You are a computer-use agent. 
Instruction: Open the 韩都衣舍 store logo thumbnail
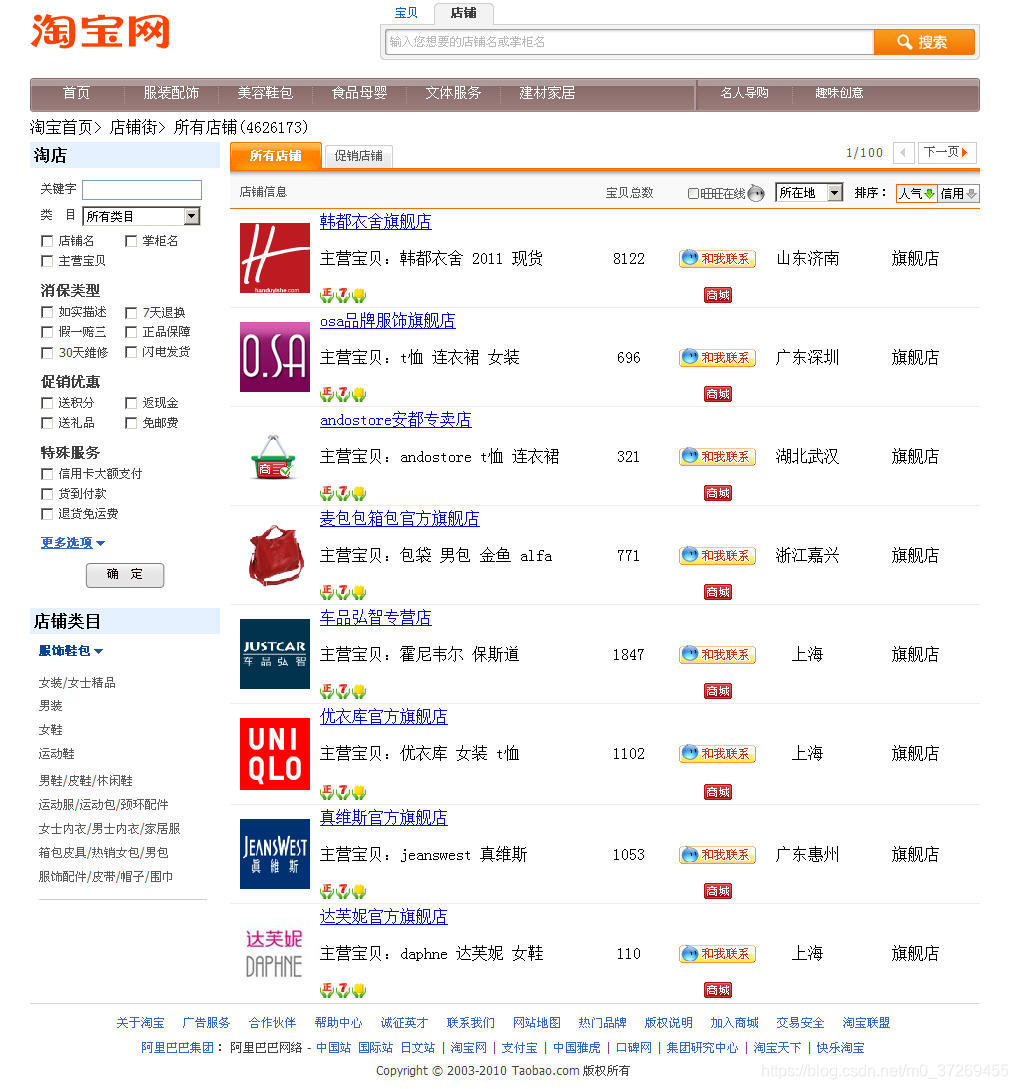point(275,258)
